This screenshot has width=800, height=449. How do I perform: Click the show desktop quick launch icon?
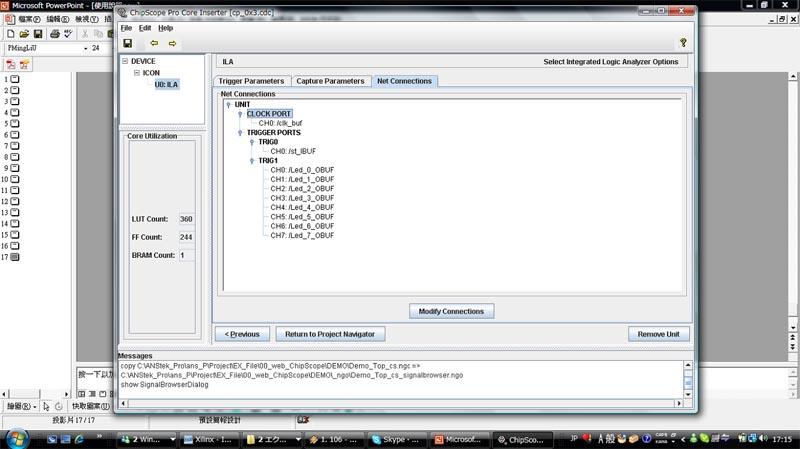(52, 439)
